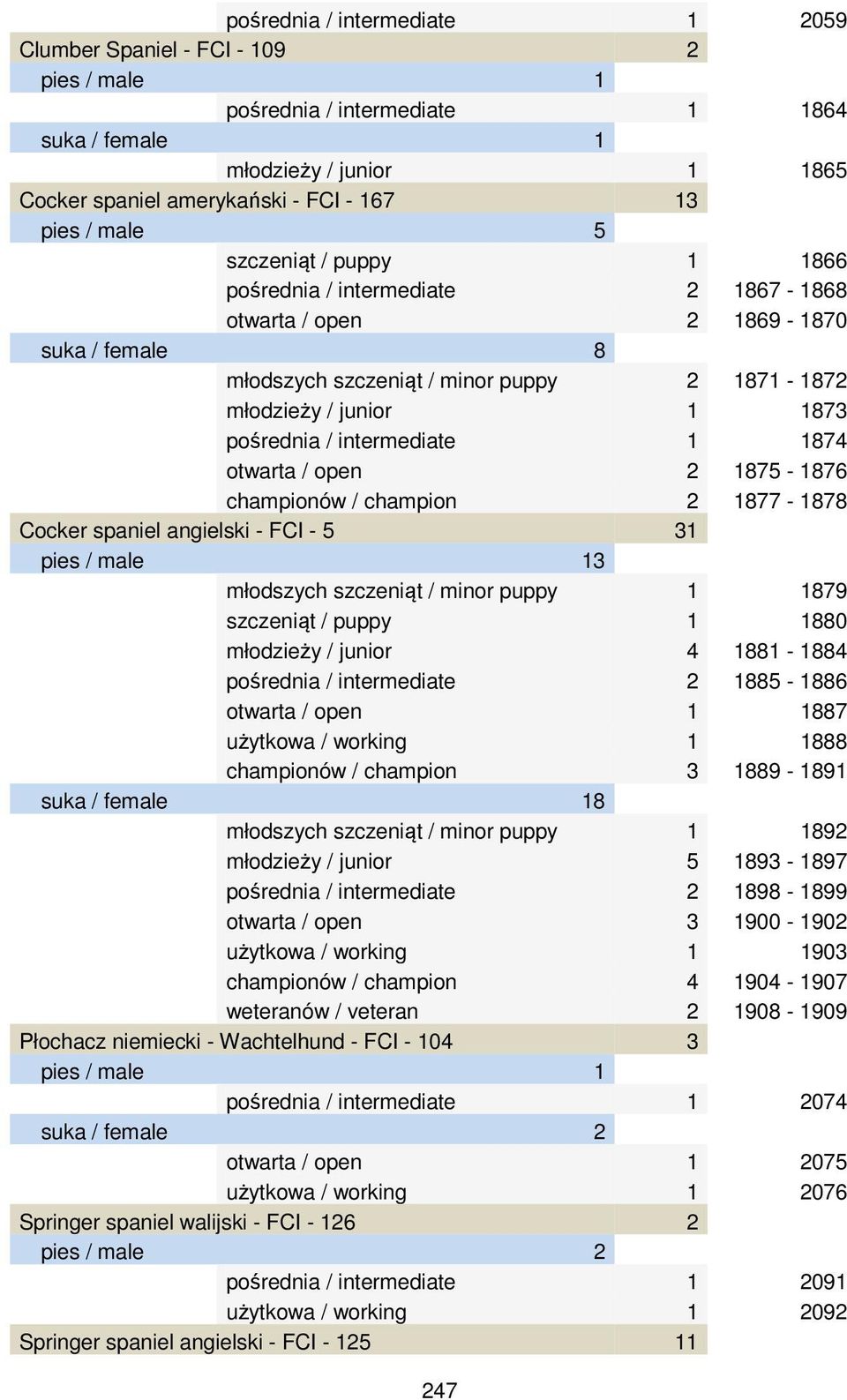Click the Springer spaniel angielski - FCI - 125 row
Screen dimensions: 847x1400
[358, 1342]
